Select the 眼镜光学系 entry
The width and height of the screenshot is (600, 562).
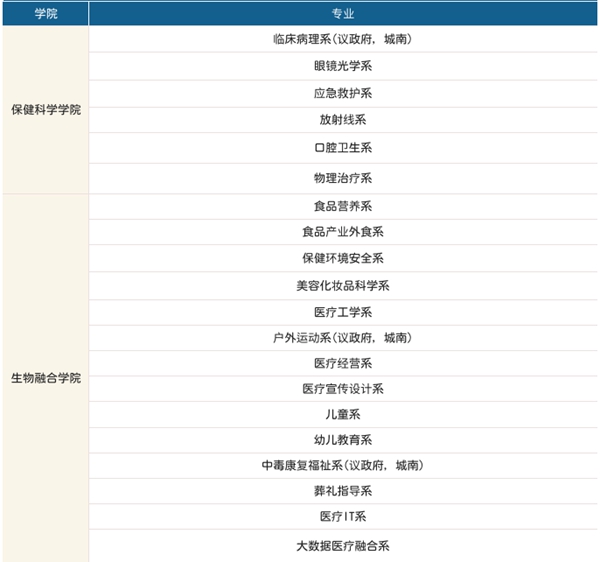coord(343,66)
